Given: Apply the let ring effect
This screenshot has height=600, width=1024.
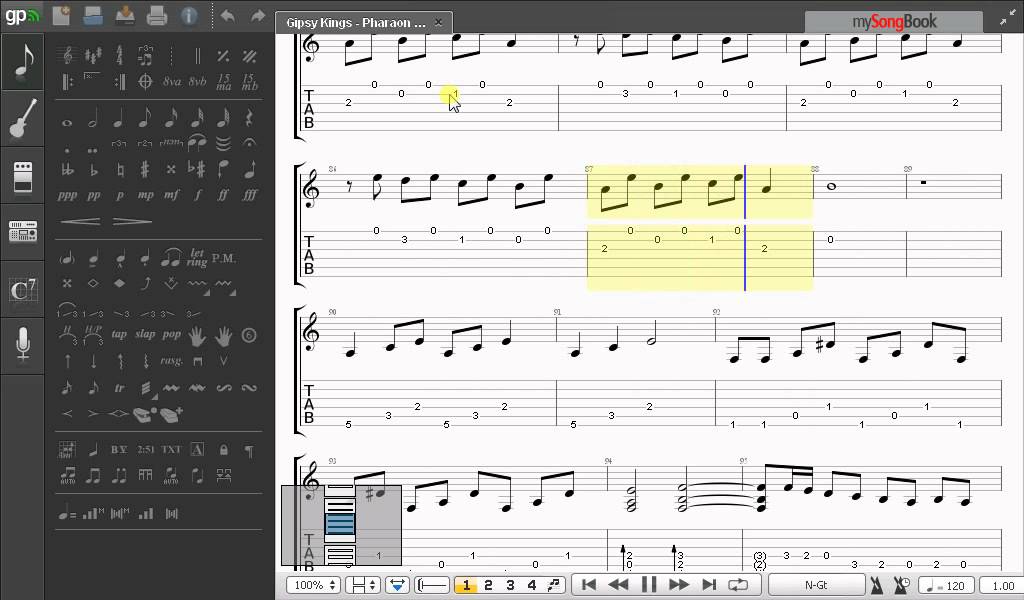Looking at the screenshot, I should pos(197,258).
